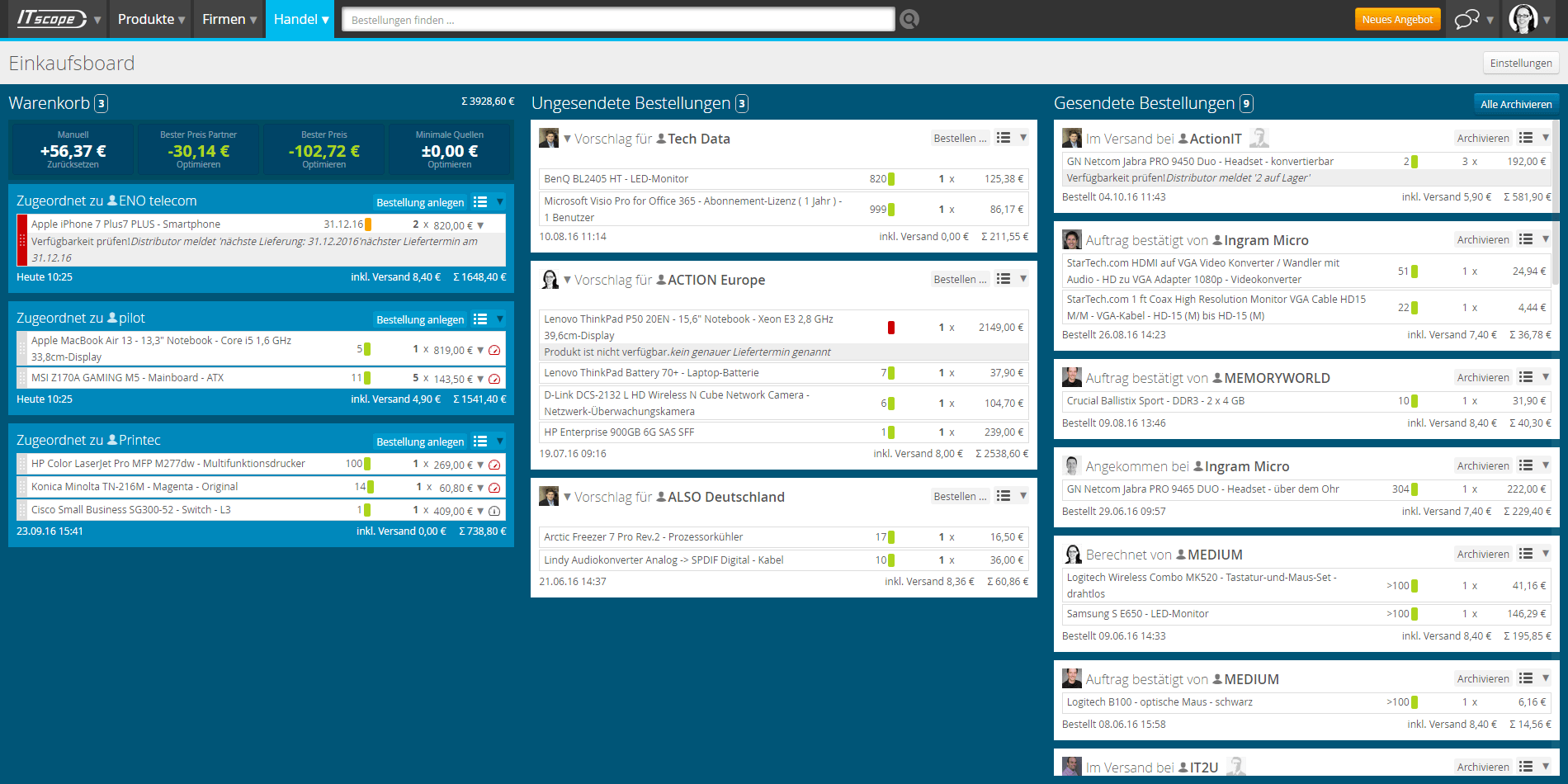Optimize to Bester Preis Partner tile
The image size is (1568, 784).
pos(198,149)
